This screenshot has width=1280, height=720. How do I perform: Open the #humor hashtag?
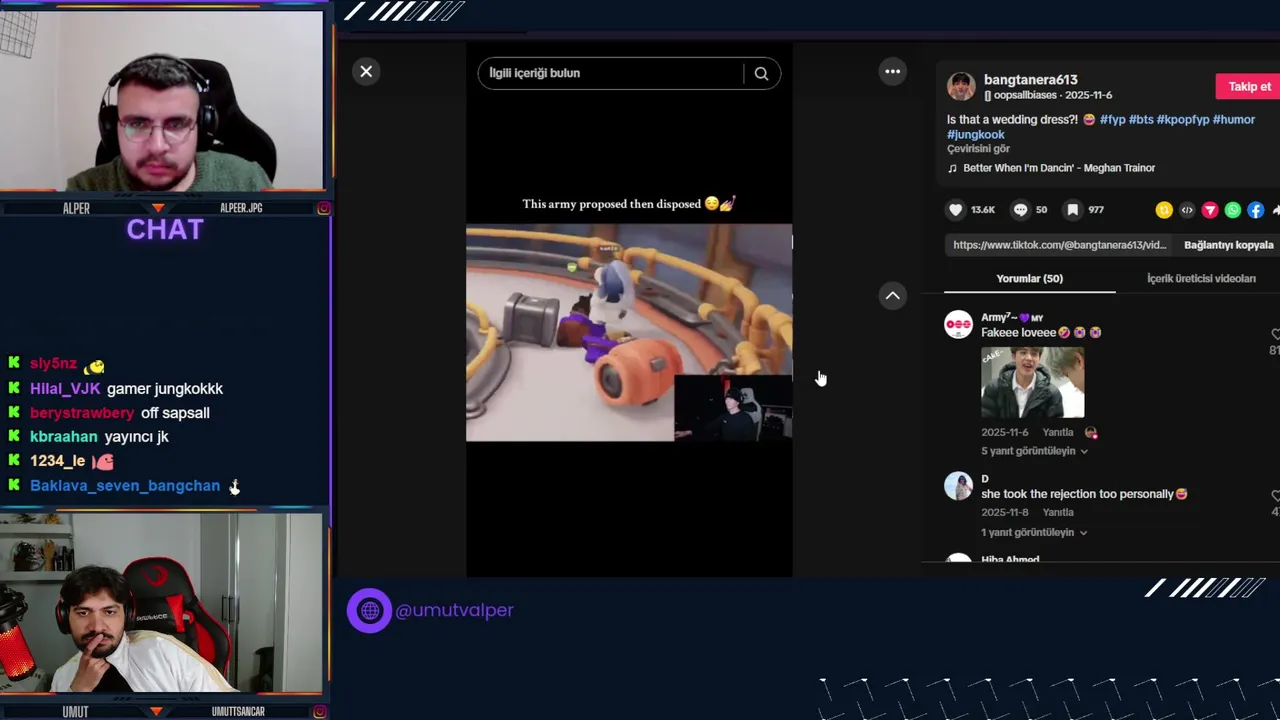tap(1234, 119)
